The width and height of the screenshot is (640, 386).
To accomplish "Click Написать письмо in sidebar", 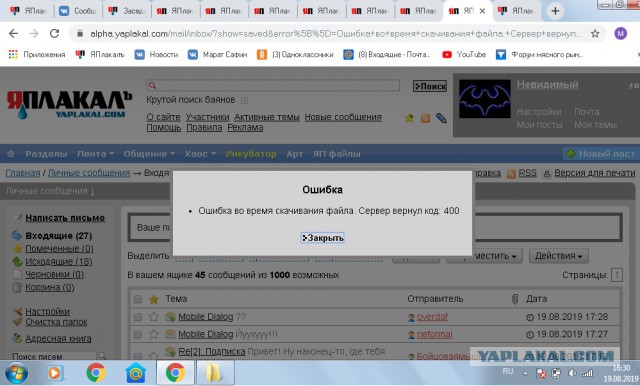I will point(65,218).
